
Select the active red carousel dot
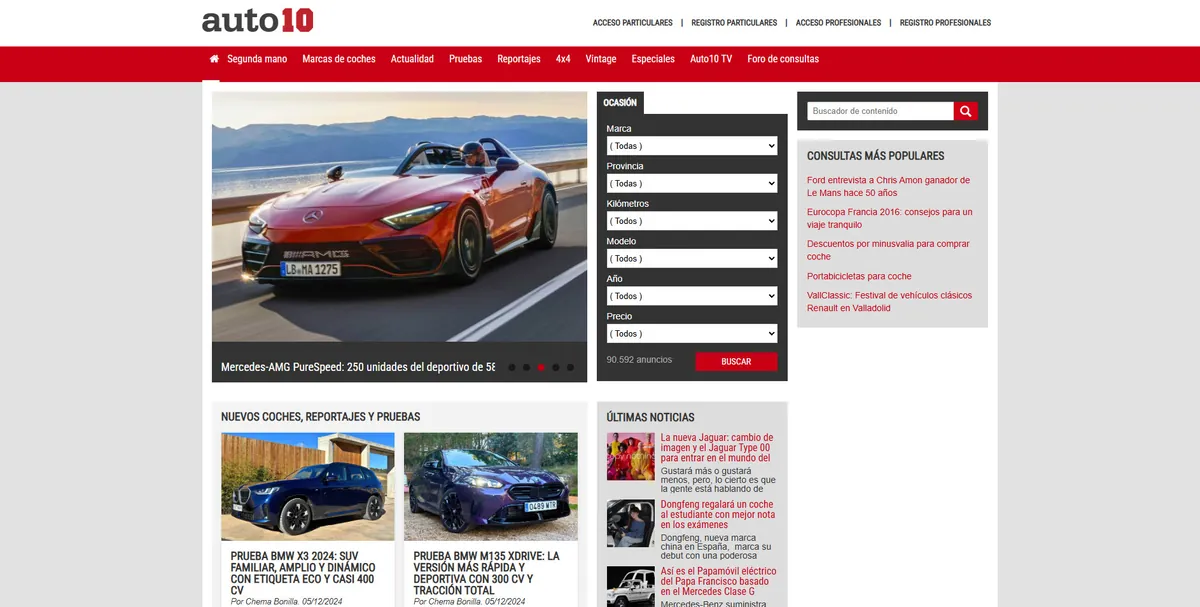point(541,367)
